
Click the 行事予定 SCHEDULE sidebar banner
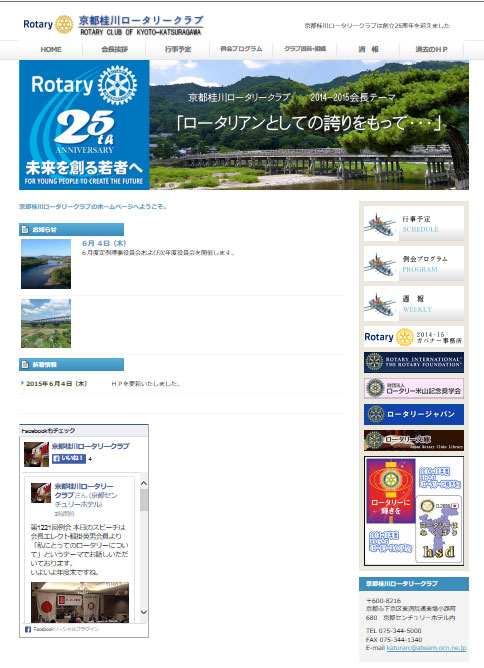click(414, 224)
